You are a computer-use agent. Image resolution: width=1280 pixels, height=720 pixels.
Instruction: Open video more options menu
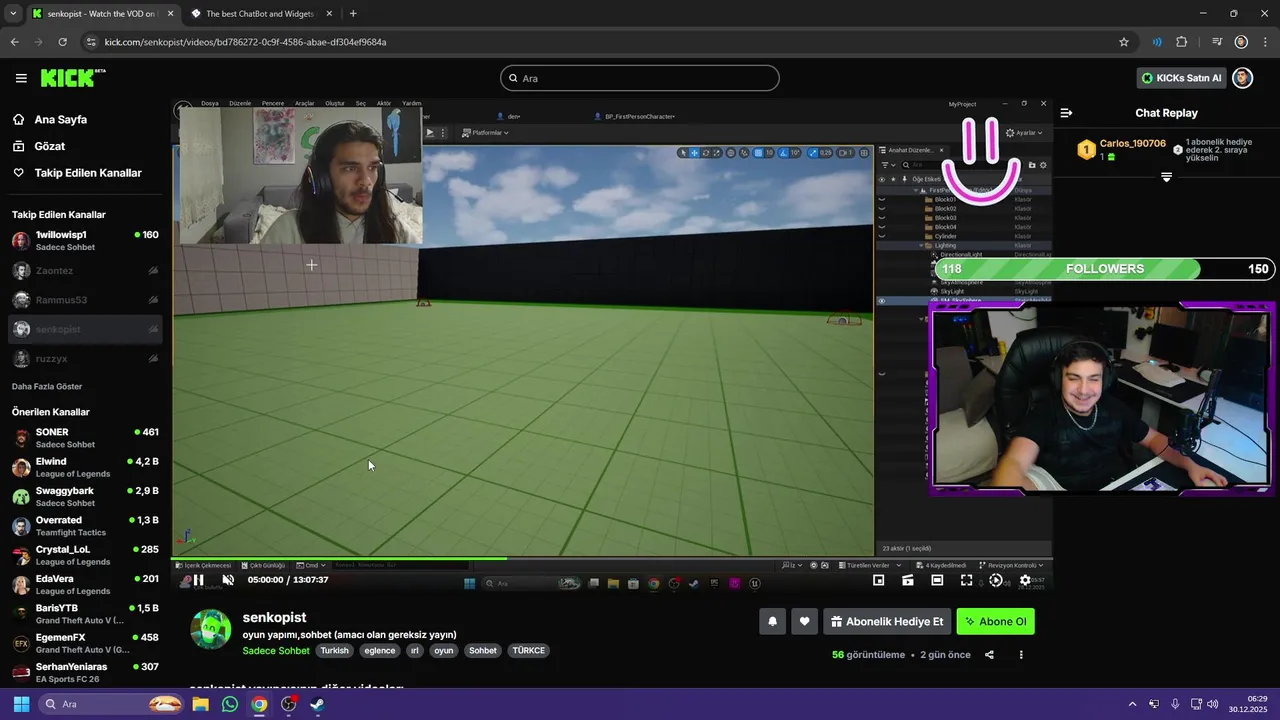point(1021,655)
